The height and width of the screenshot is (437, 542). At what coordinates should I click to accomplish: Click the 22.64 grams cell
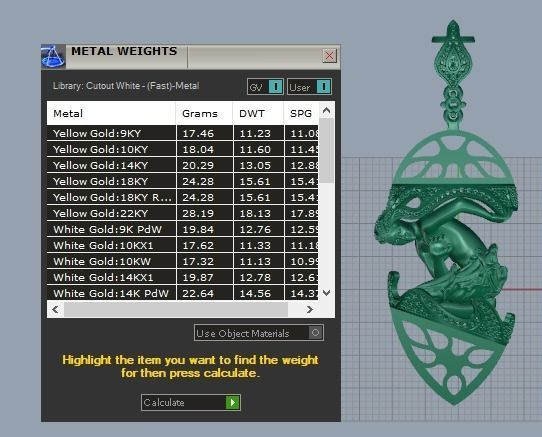tap(204, 293)
